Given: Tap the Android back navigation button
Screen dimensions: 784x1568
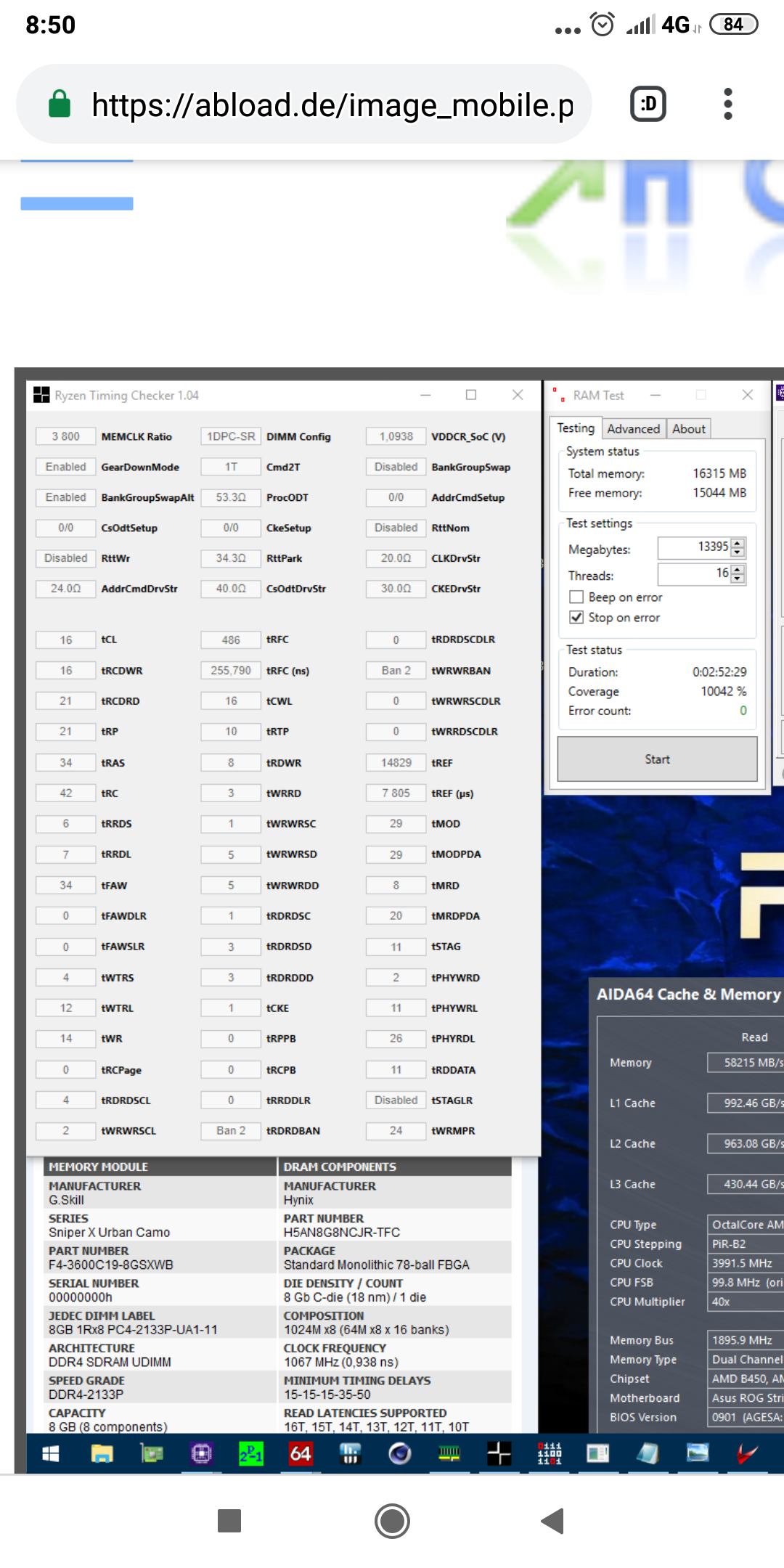Looking at the screenshot, I should [x=552, y=1520].
